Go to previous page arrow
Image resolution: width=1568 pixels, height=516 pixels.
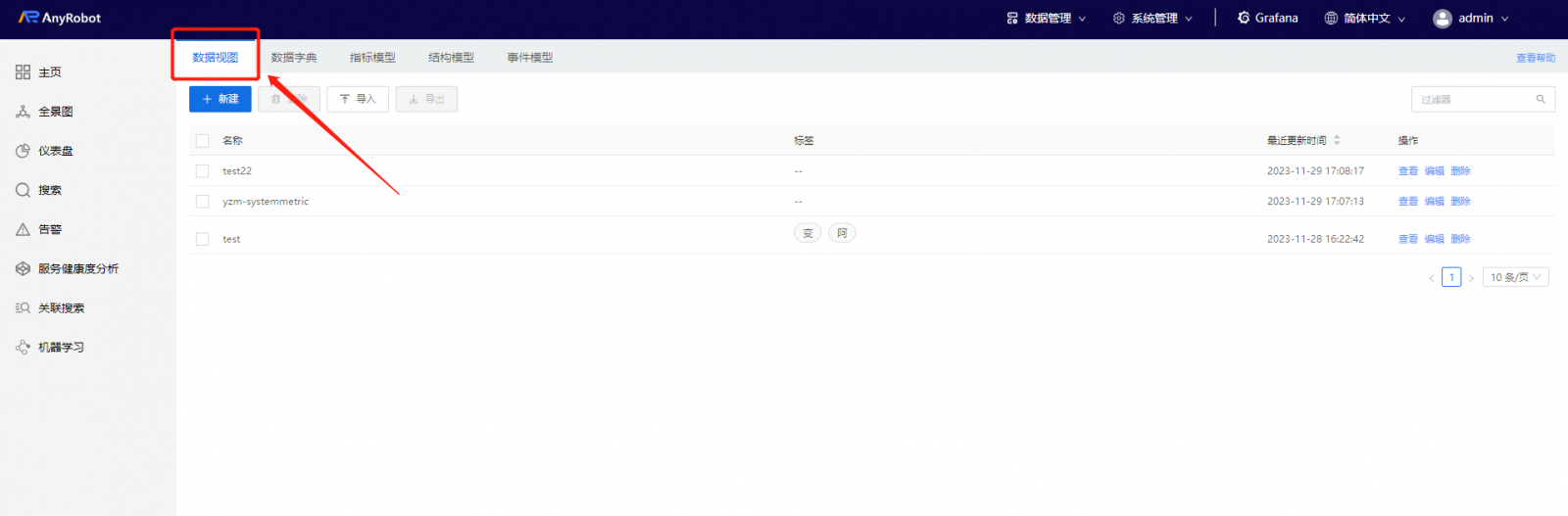click(x=1432, y=278)
